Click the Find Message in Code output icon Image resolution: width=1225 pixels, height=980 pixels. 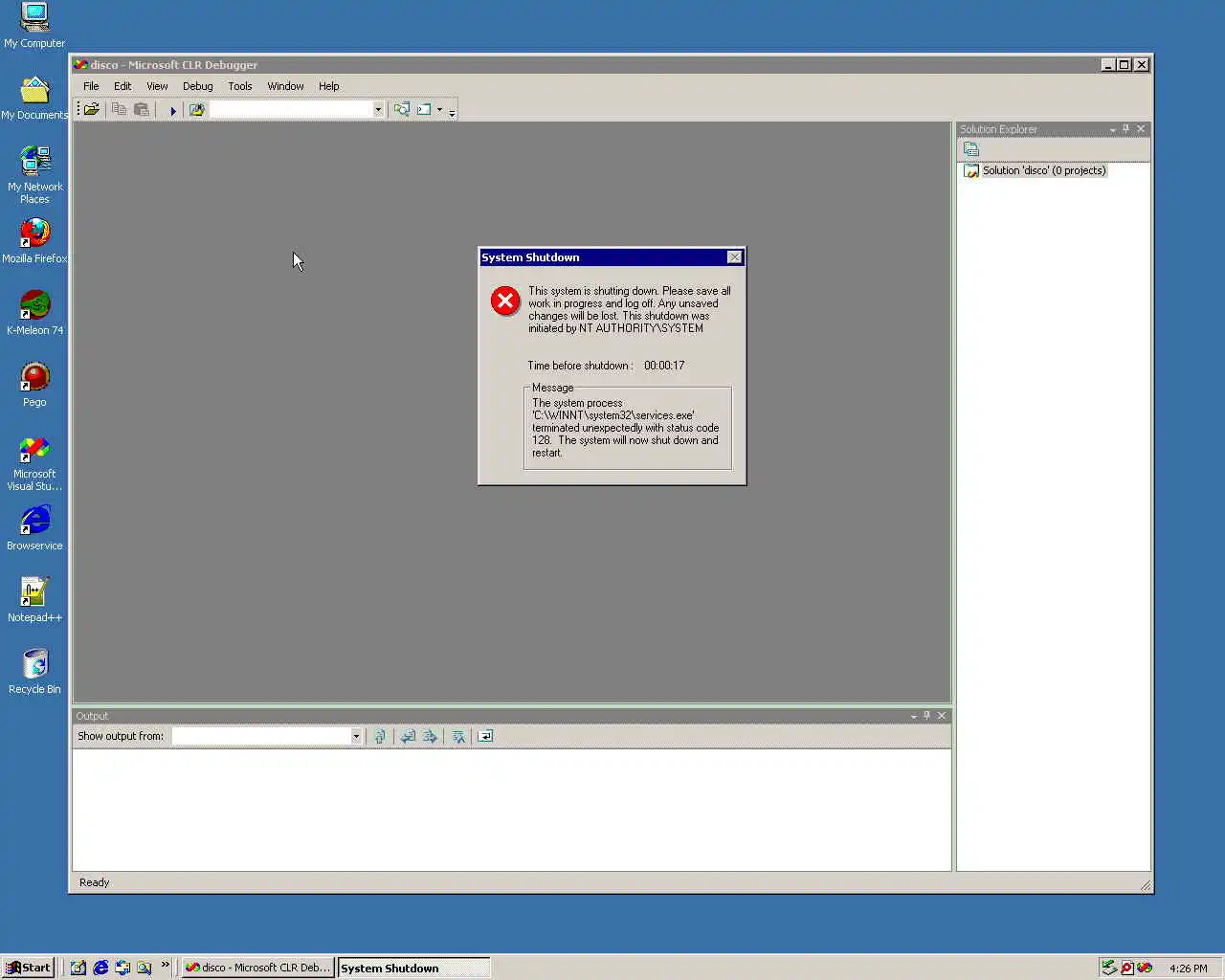[380, 736]
